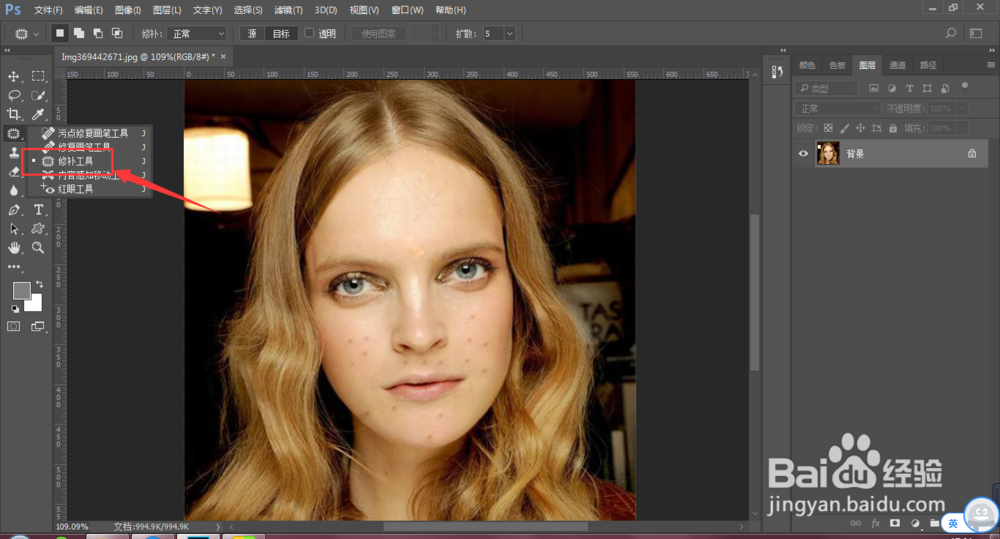Select the Custom Shape tool

tap(38, 229)
